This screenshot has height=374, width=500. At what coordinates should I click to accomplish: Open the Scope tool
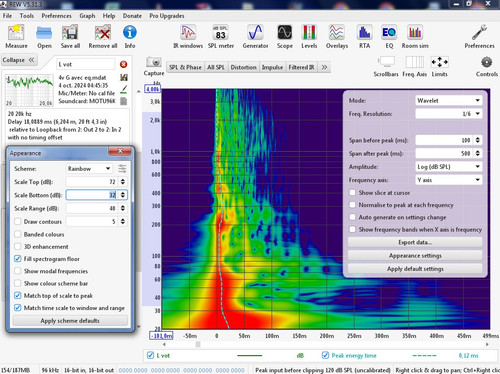pyautogui.click(x=285, y=33)
